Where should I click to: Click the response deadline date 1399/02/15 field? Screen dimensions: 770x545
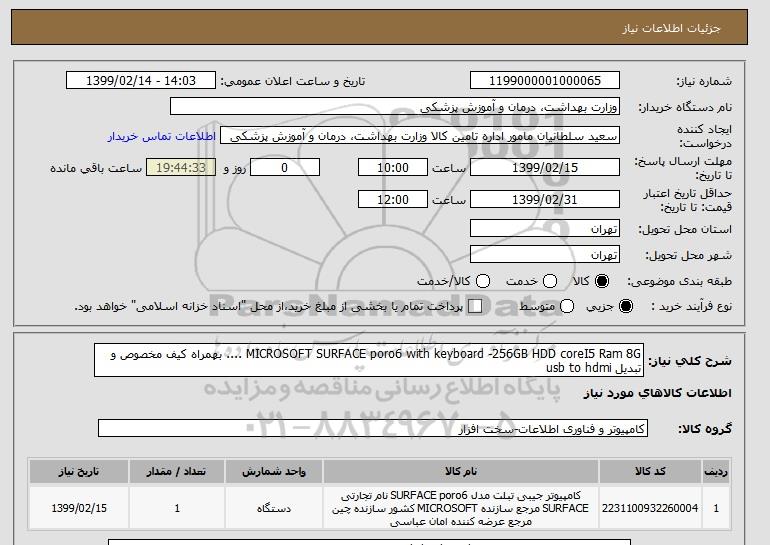point(545,167)
